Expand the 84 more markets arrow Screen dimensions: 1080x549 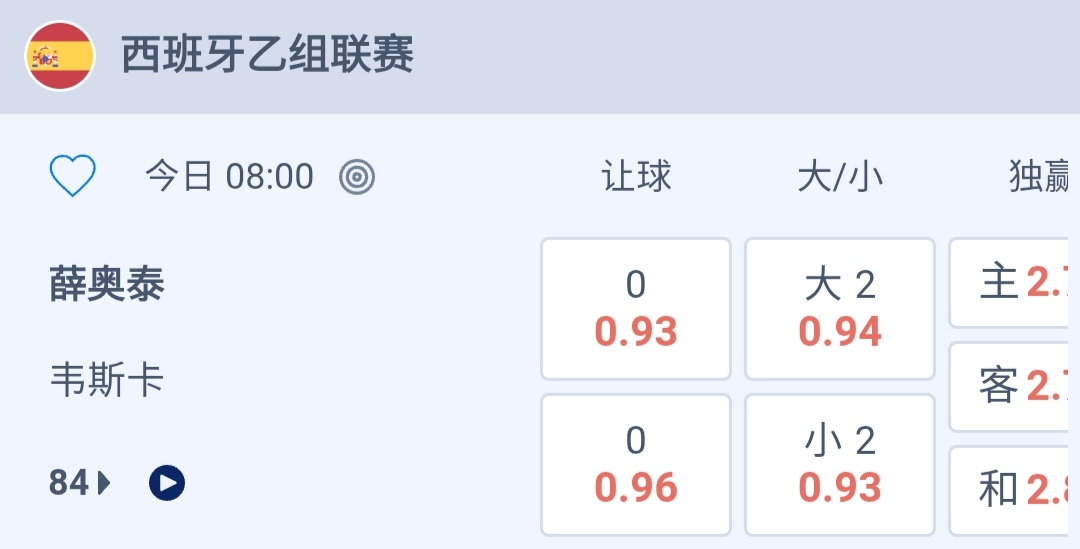point(104,483)
